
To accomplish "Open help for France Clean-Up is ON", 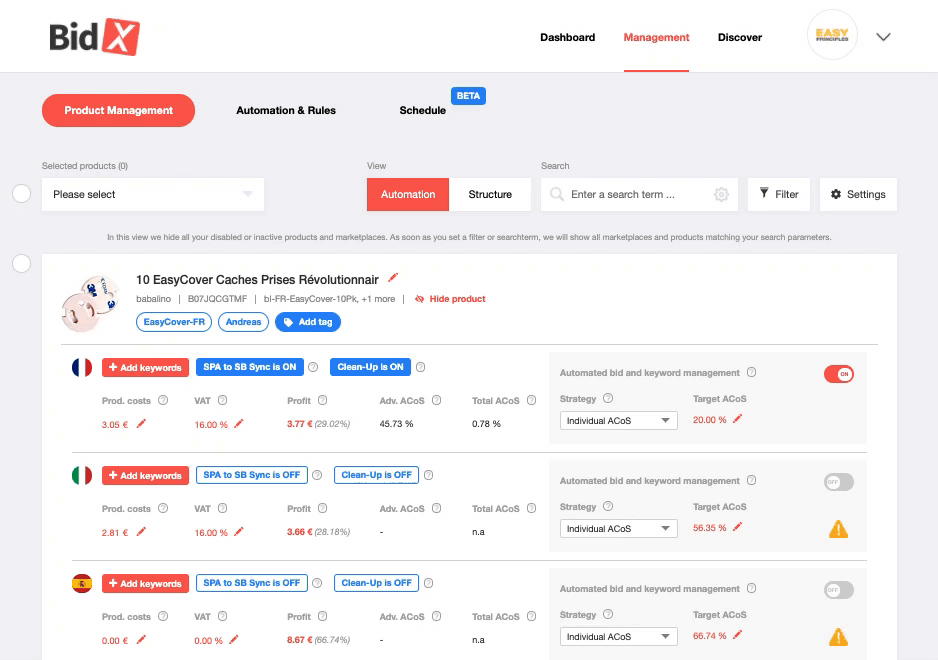I will [421, 367].
